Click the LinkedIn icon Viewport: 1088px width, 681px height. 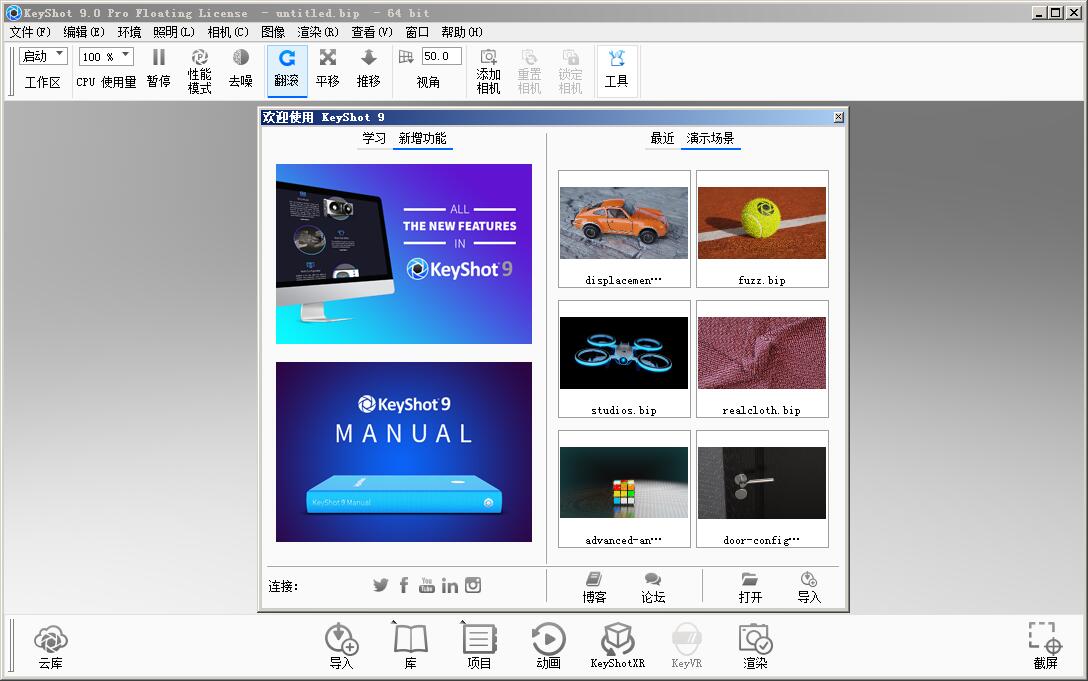tap(450, 586)
